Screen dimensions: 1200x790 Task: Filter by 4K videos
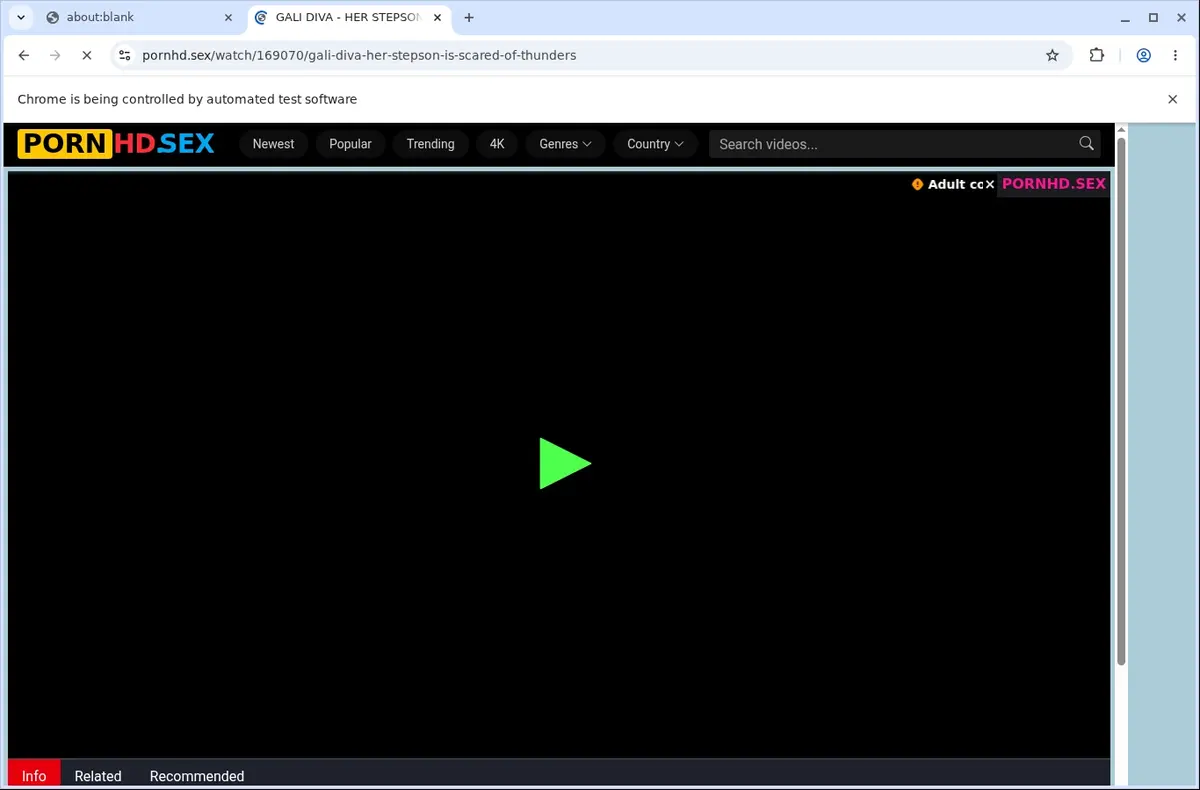coord(497,144)
